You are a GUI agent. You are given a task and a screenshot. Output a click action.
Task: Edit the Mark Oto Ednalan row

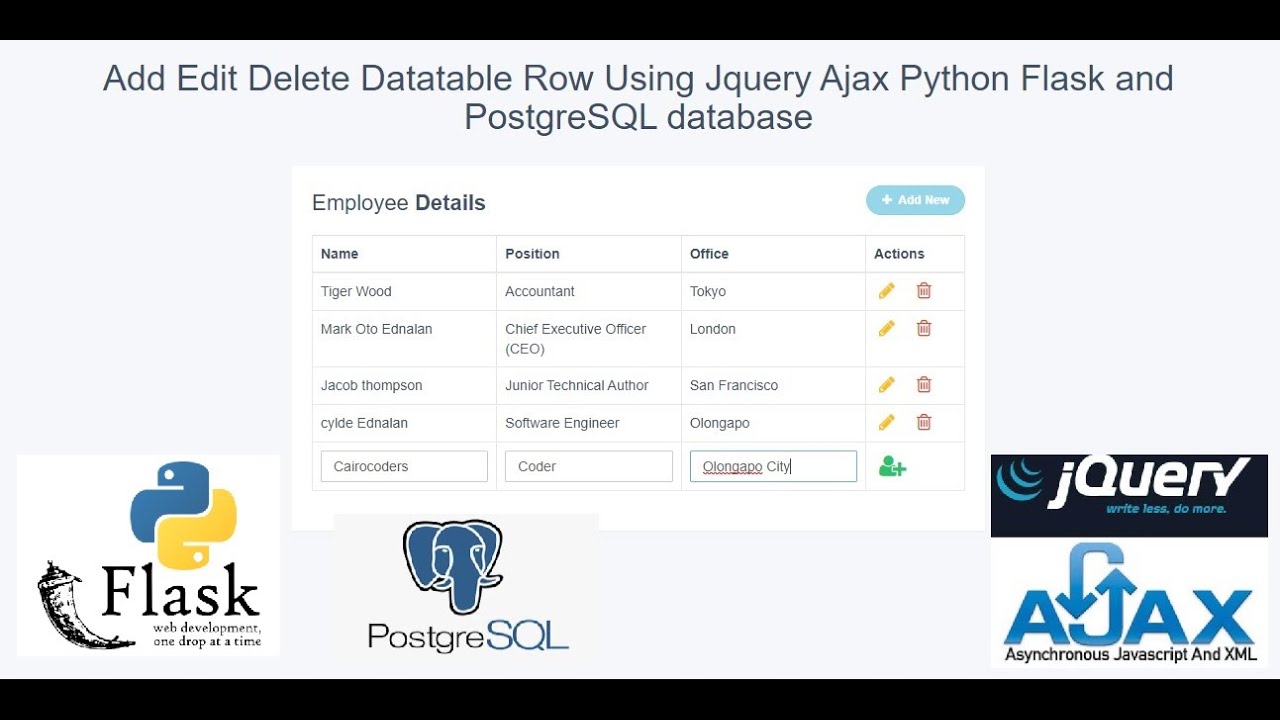pos(886,328)
